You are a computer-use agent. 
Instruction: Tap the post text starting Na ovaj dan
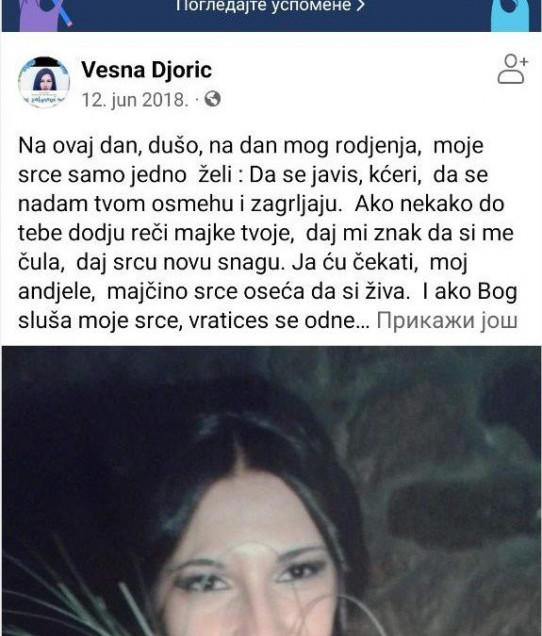pos(268,233)
